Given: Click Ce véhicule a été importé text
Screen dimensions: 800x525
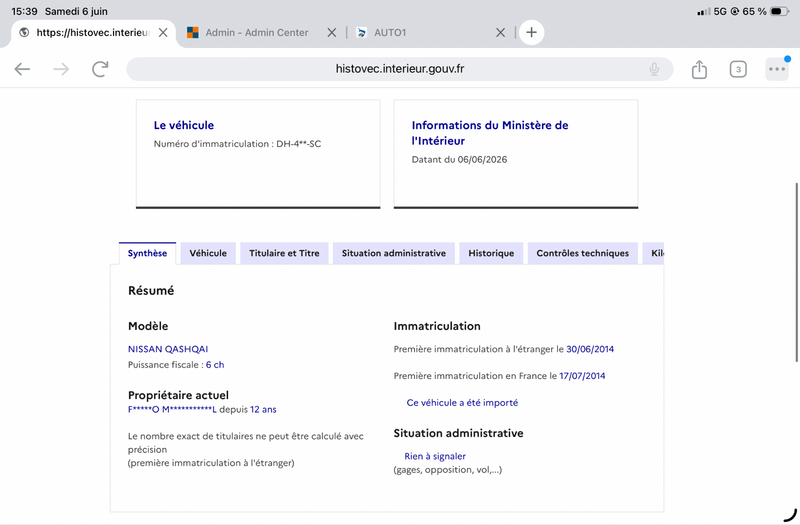Looking at the screenshot, I should pos(462,403).
